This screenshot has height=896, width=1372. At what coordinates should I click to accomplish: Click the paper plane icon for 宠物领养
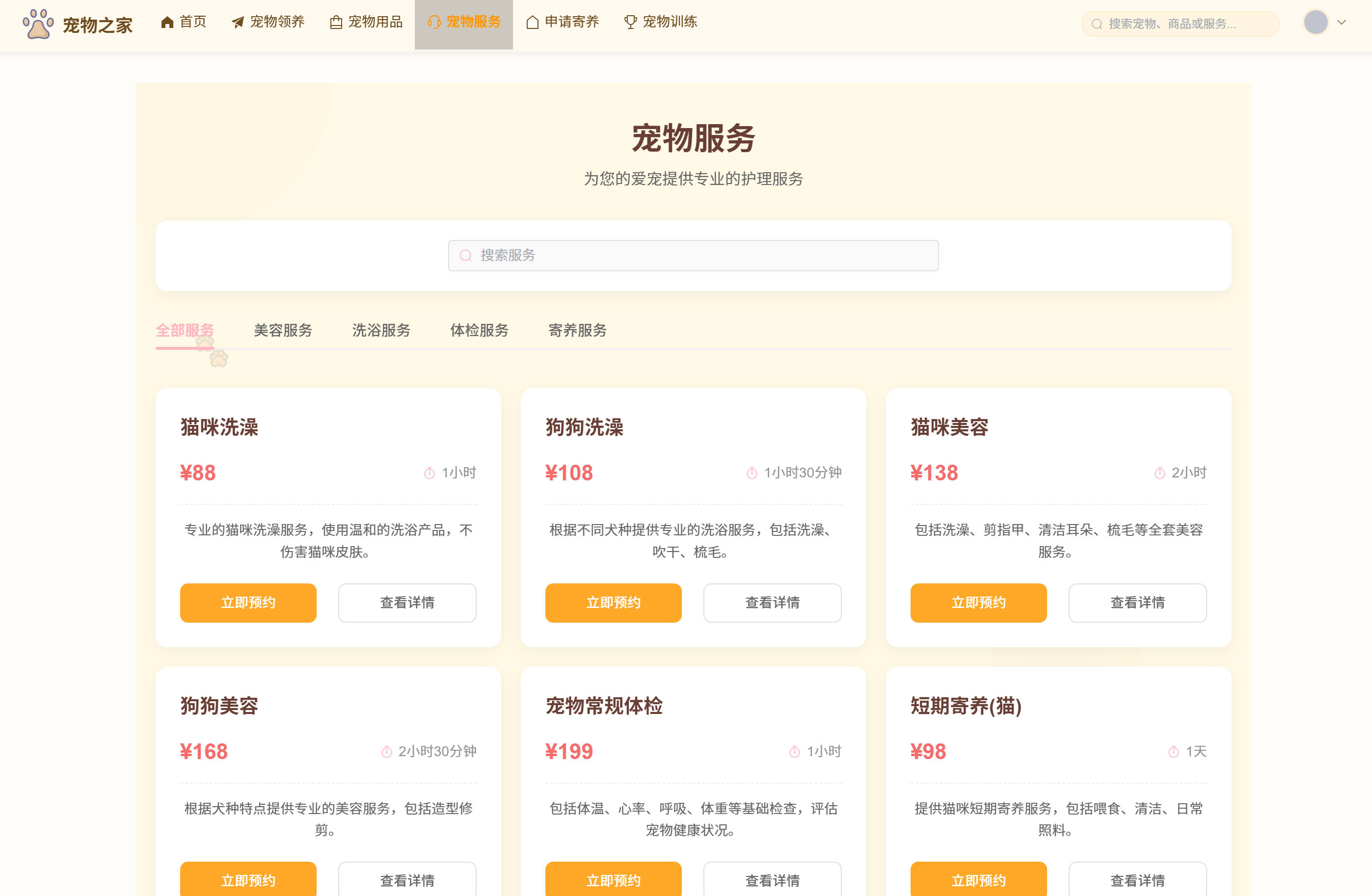[x=238, y=23]
